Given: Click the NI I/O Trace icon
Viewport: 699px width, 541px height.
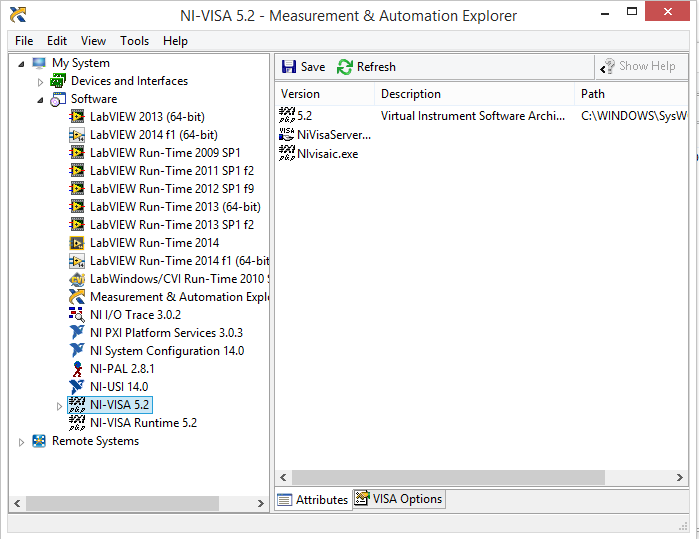Looking at the screenshot, I should pyautogui.click(x=77, y=315).
